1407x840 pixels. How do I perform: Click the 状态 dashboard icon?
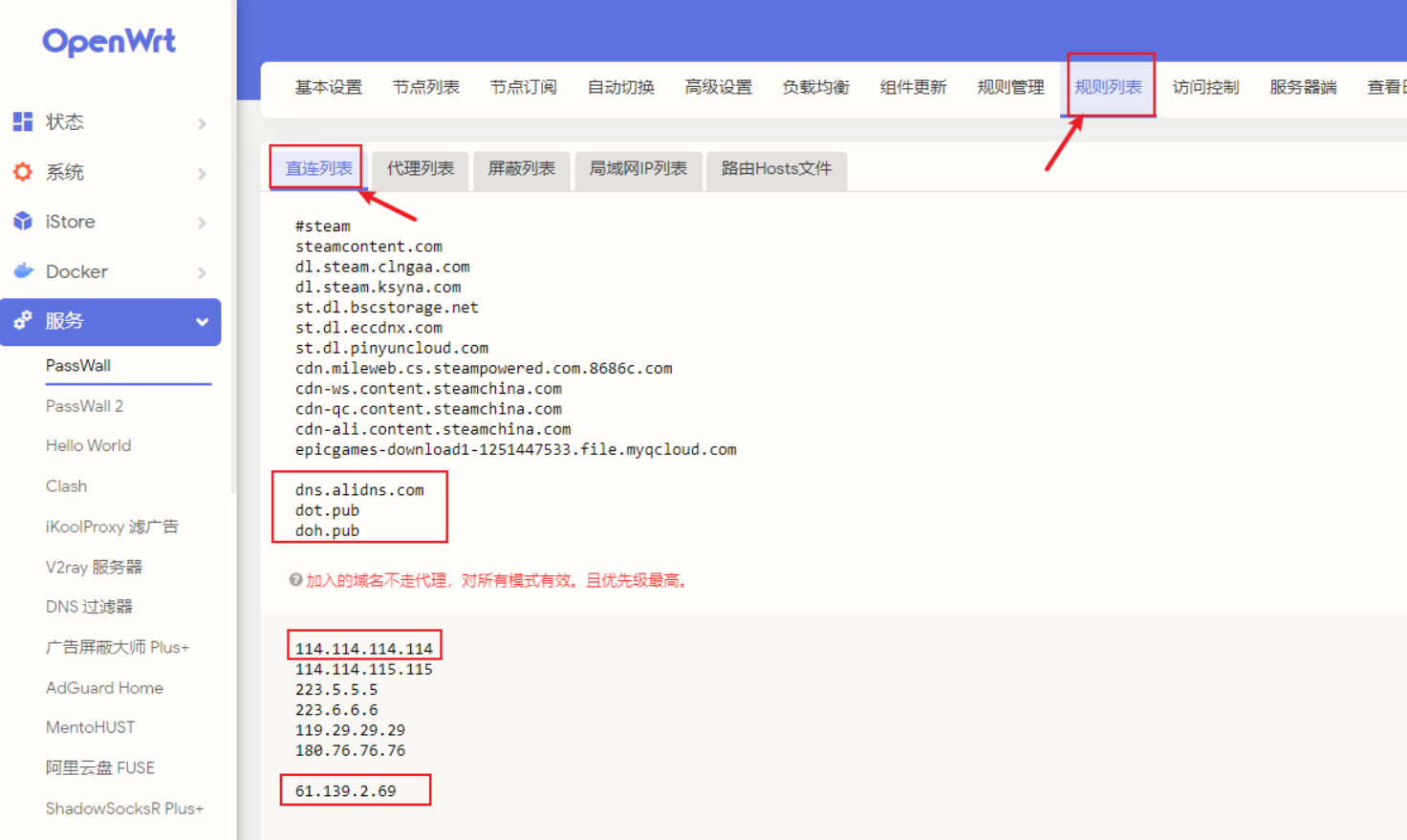click(x=23, y=121)
